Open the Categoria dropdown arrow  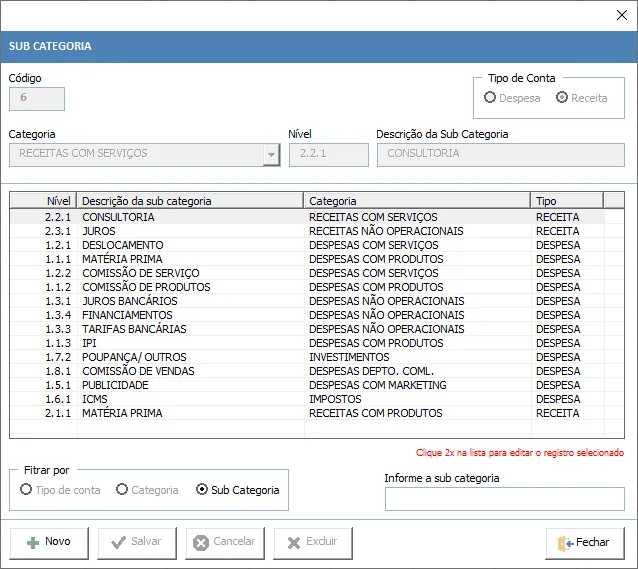click(271, 155)
